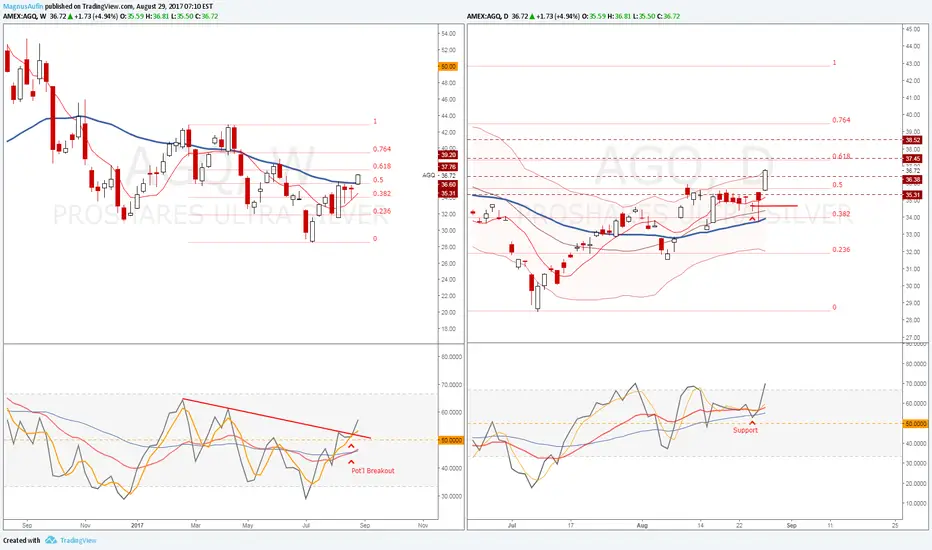
Task: Click the red 37.76 price tag on the weekly chart
Action: point(448,167)
